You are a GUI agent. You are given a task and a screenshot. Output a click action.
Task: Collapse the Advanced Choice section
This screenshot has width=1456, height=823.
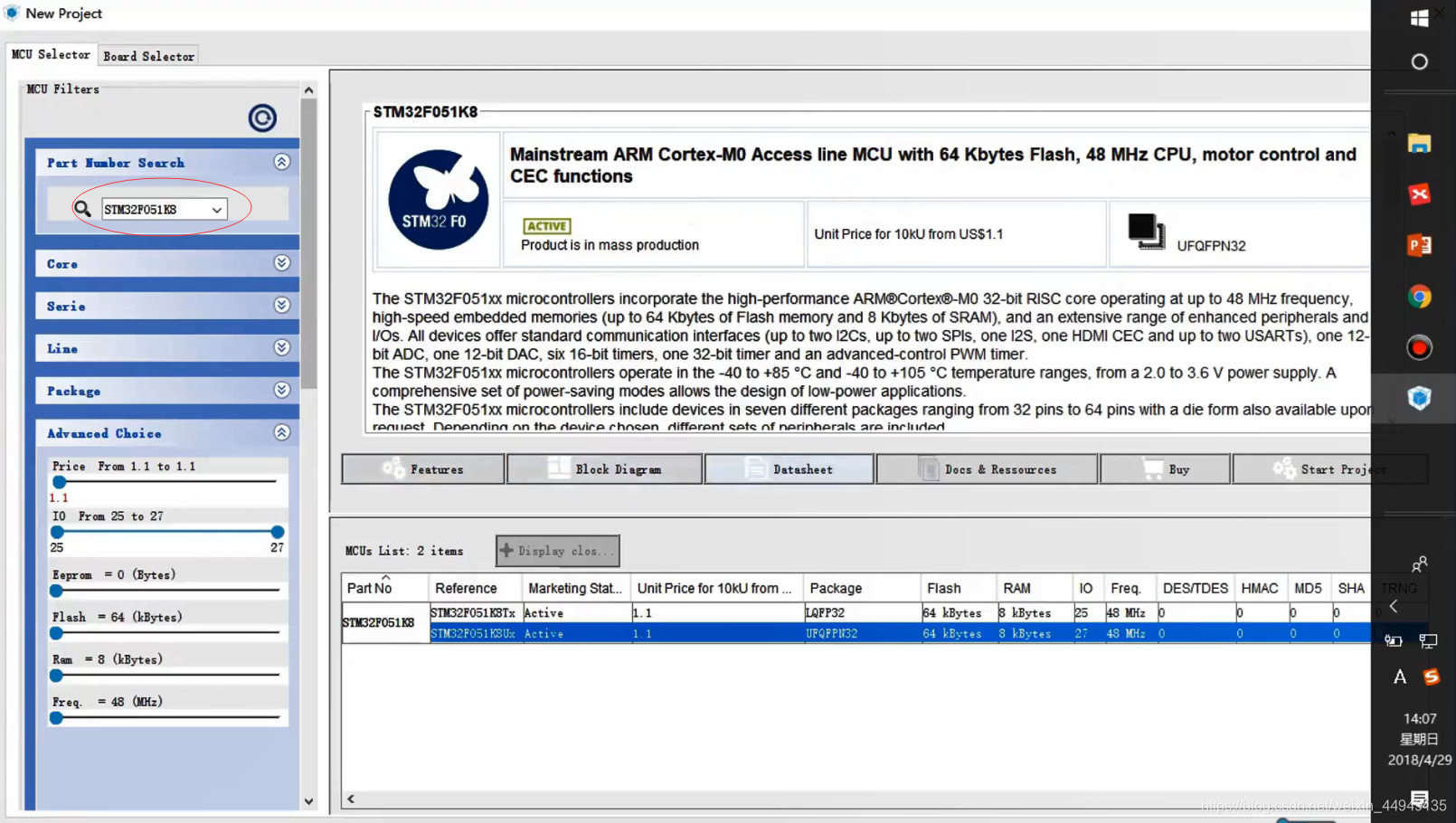click(x=282, y=433)
